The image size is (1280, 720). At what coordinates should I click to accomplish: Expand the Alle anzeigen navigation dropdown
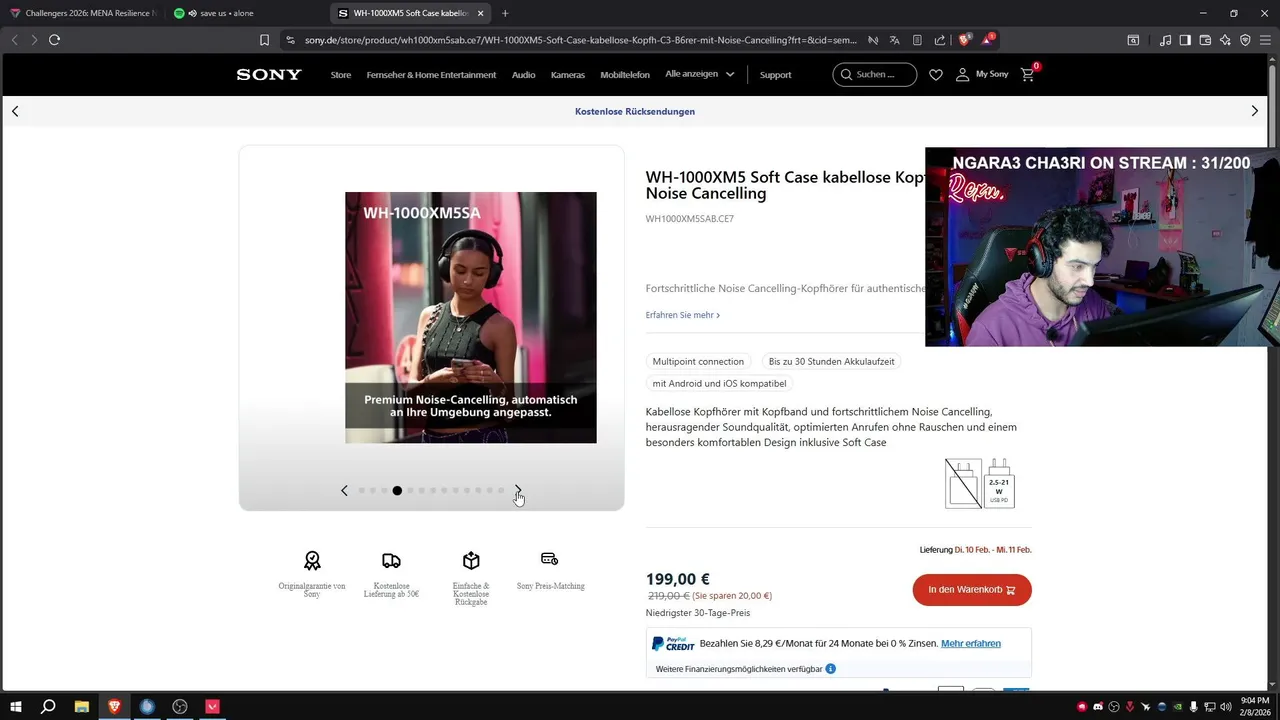pyautogui.click(x=700, y=74)
